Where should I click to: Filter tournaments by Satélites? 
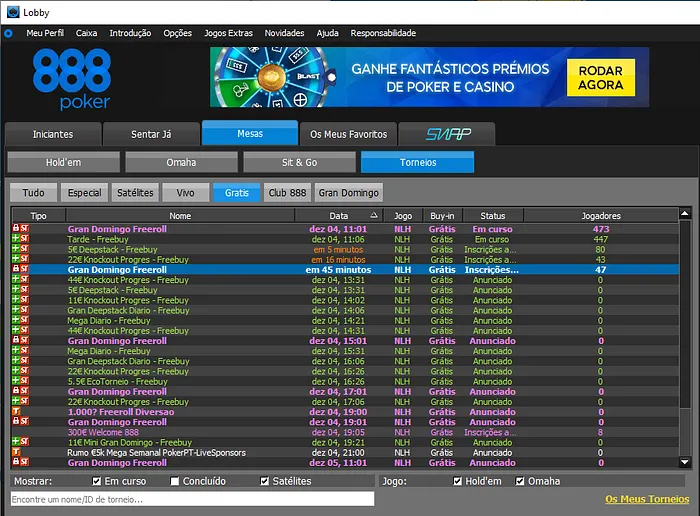135,192
